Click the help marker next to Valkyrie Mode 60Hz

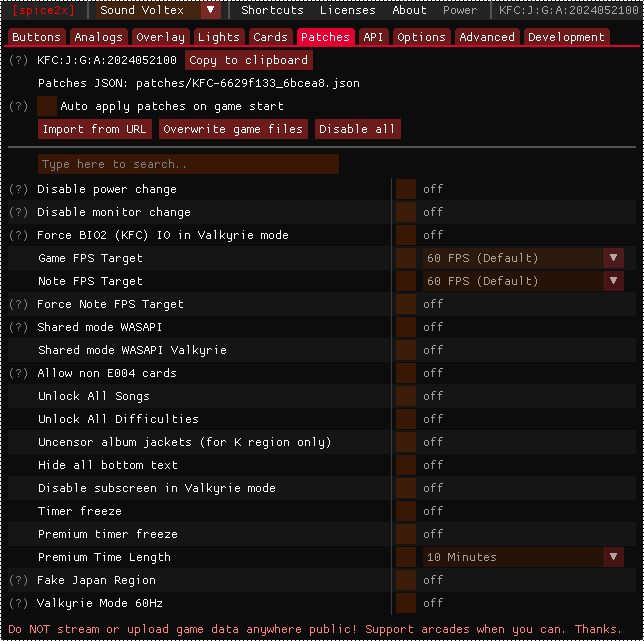(x=18, y=603)
